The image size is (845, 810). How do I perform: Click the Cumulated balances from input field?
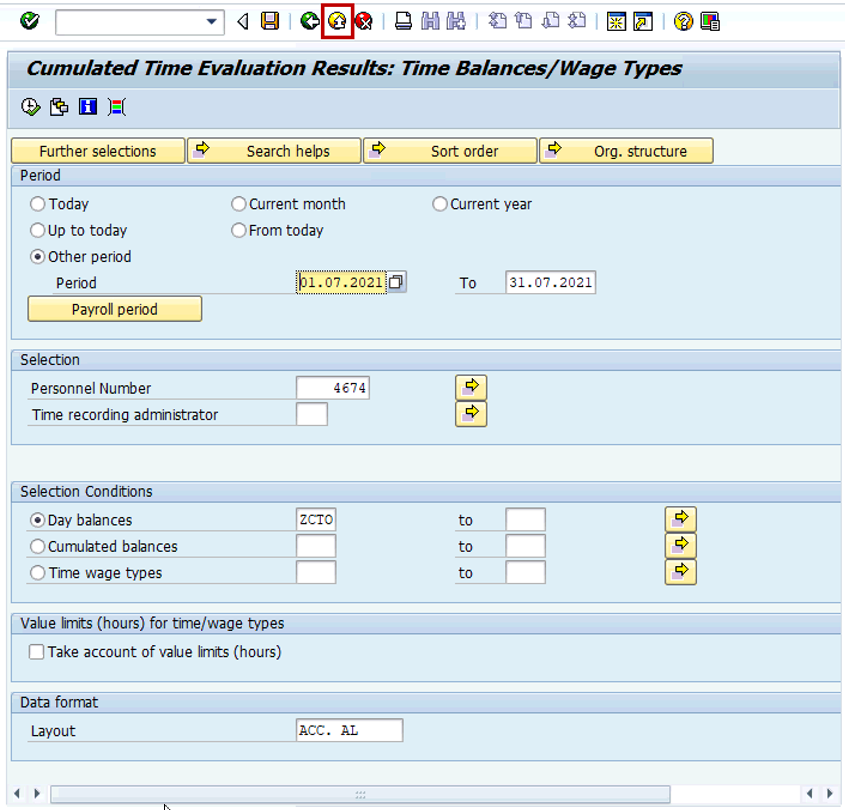[x=316, y=546]
